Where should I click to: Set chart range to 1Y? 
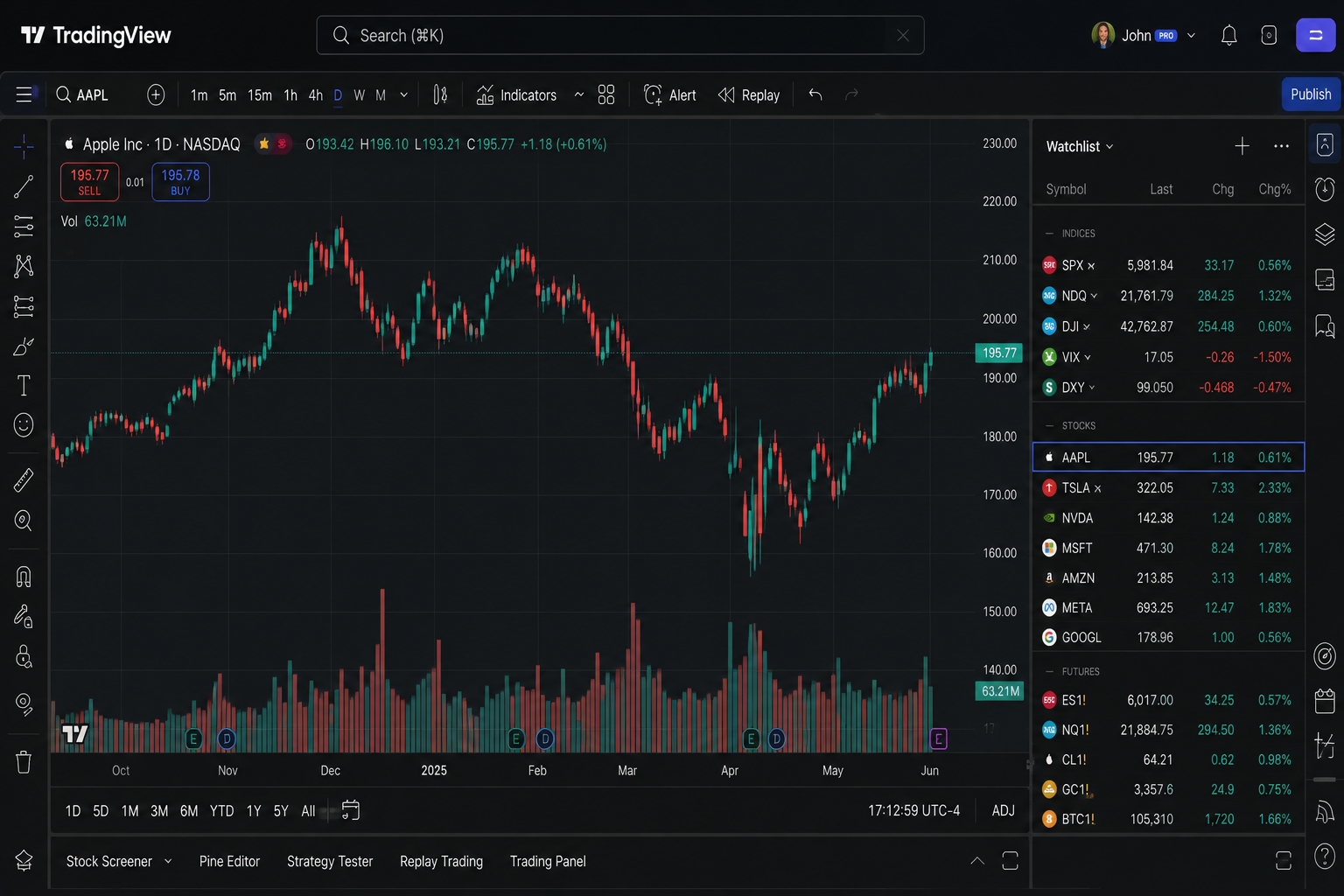pyautogui.click(x=254, y=811)
